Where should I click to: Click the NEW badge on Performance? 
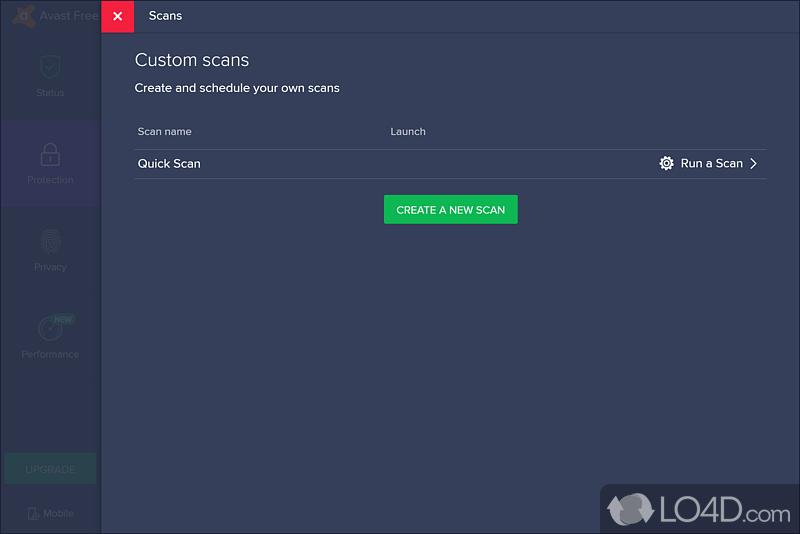pyautogui.click(x=65, y=319)
